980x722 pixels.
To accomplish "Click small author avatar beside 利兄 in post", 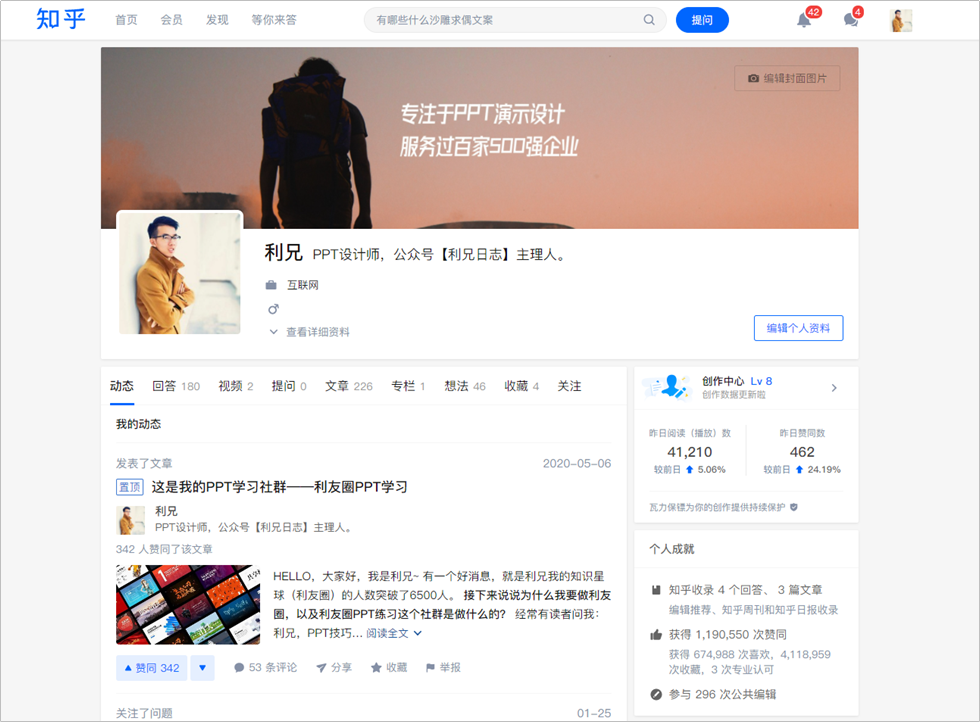I will 131,520.
